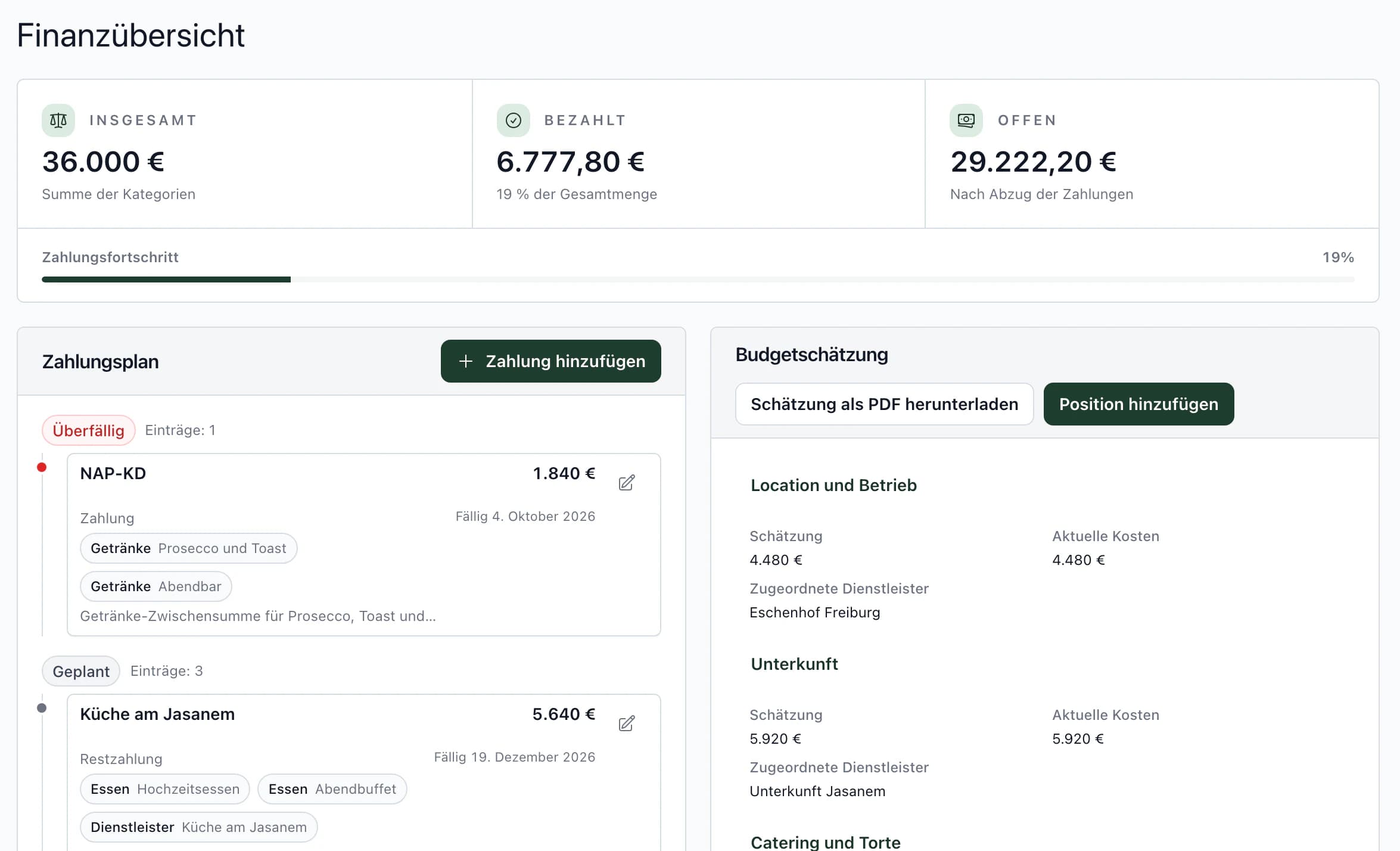Click the Zahlungsfortschritt progress bar
Screen dimensions: 1400x851
click(x=698, y=279)
